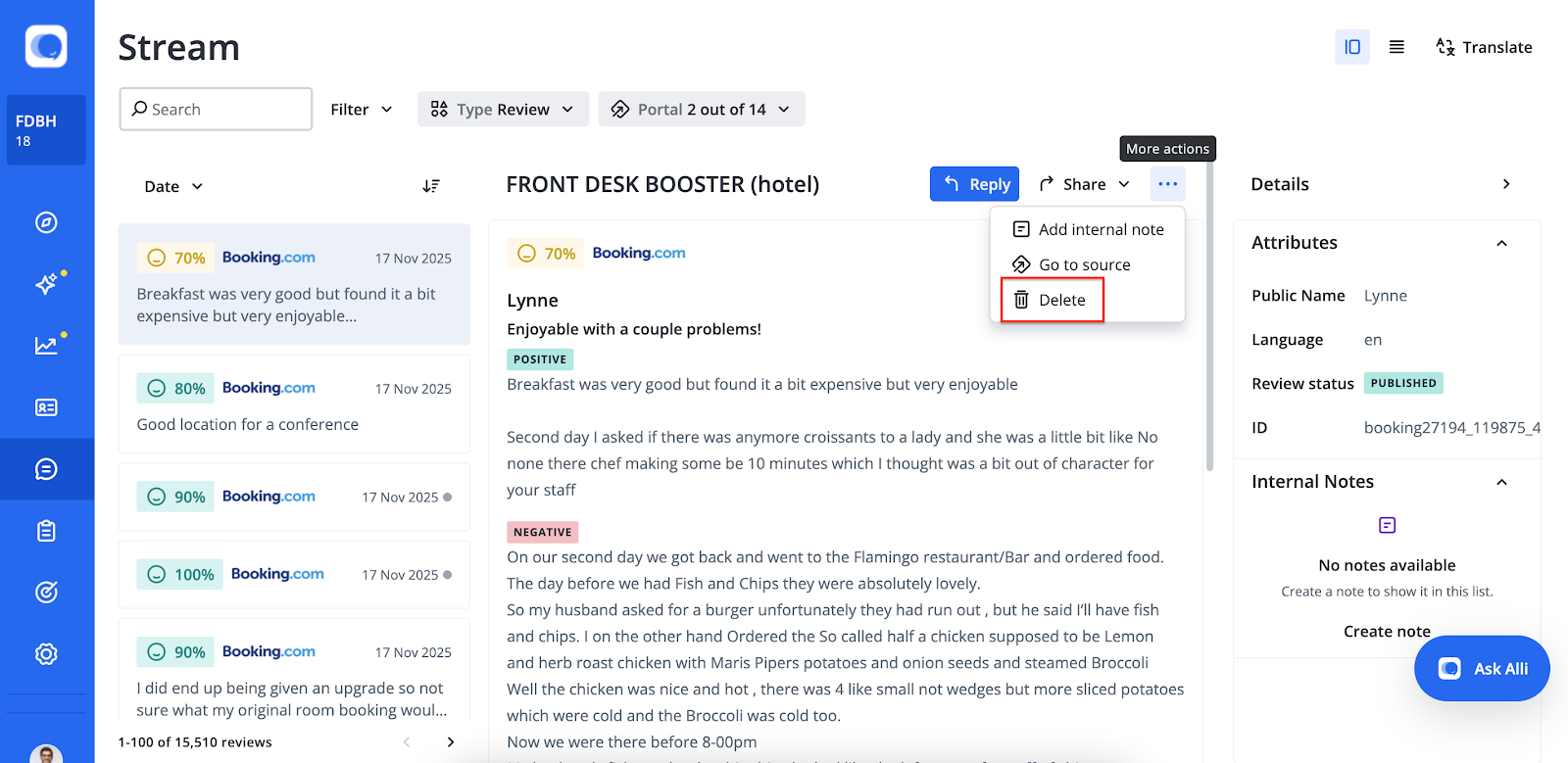This screenshot has width=1568, height=763.
Task: Click the sort order icon beside Date
Action: tap(431, 186)
